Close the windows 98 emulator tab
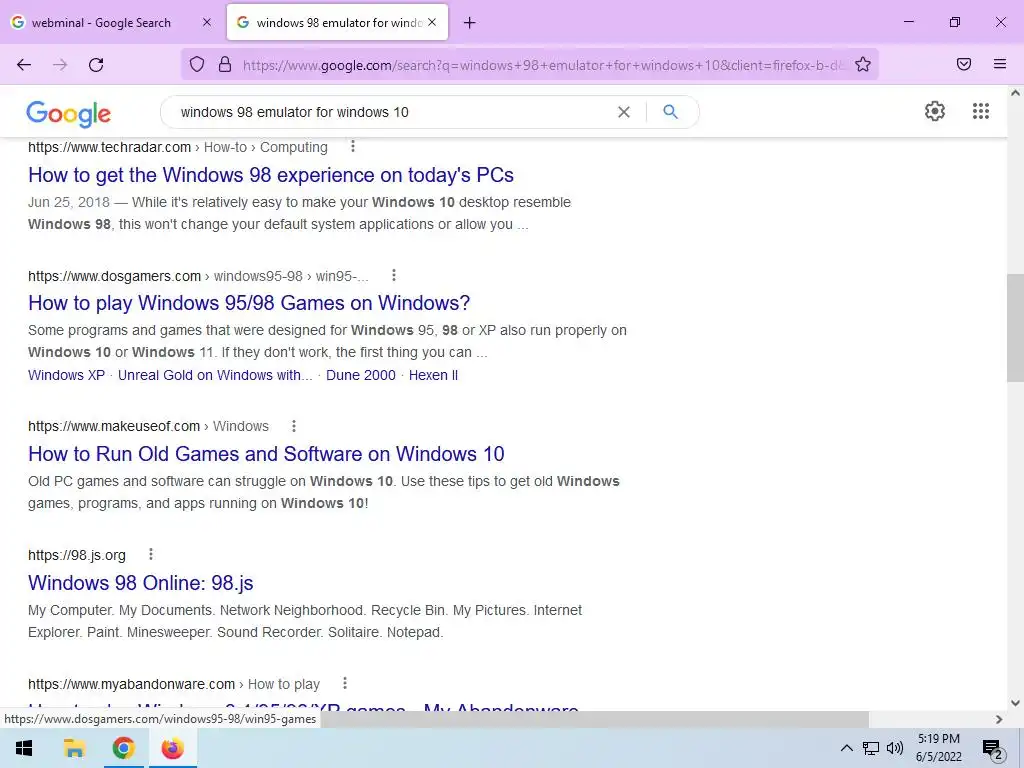1024x768 pixels. click(432, 22)
